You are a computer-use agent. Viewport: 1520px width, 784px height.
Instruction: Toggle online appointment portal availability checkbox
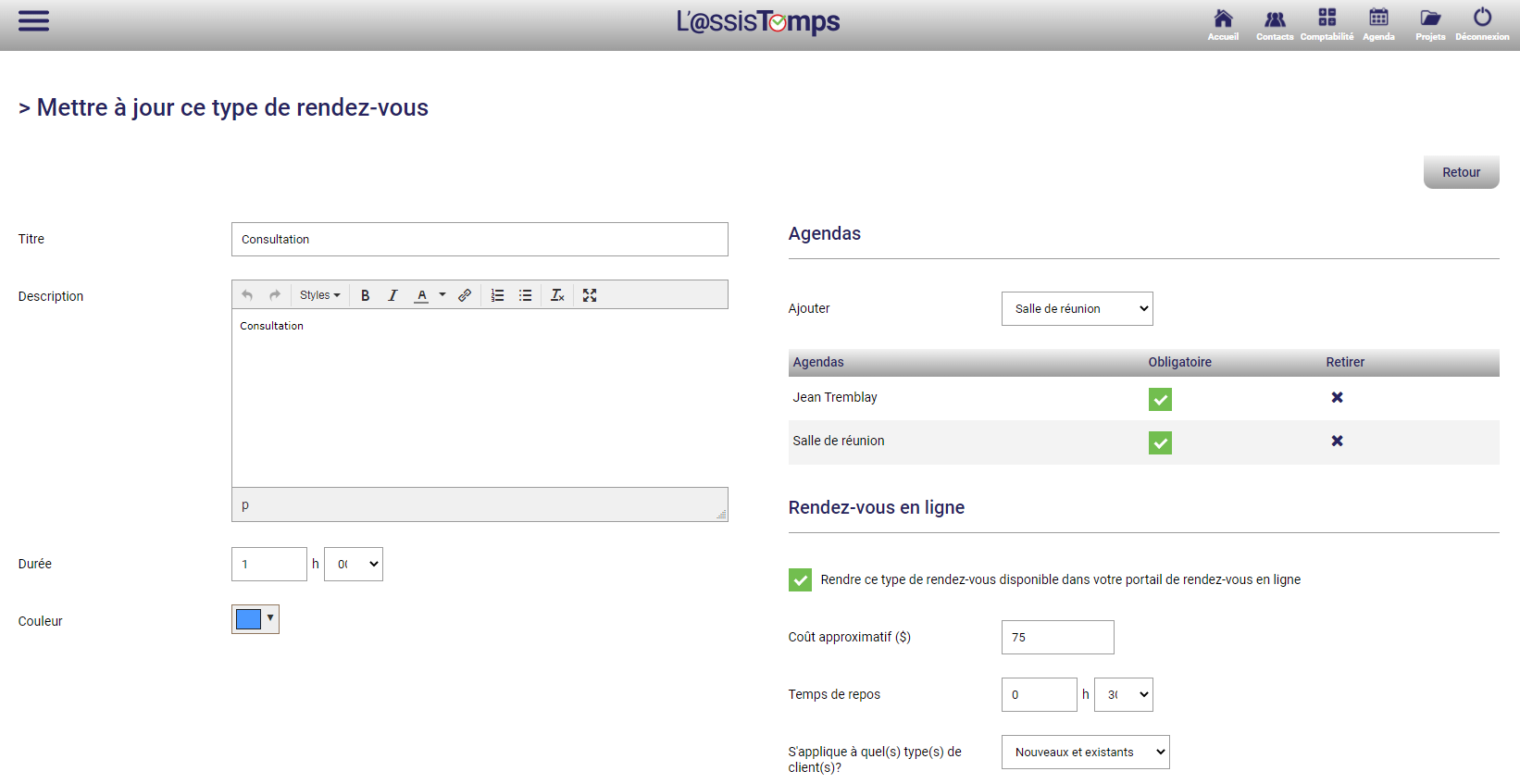(x=800, y=579)
